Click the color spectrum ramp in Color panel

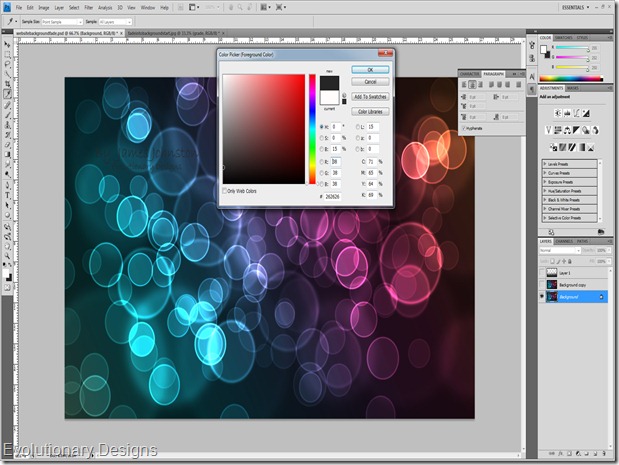pos(571,79)
